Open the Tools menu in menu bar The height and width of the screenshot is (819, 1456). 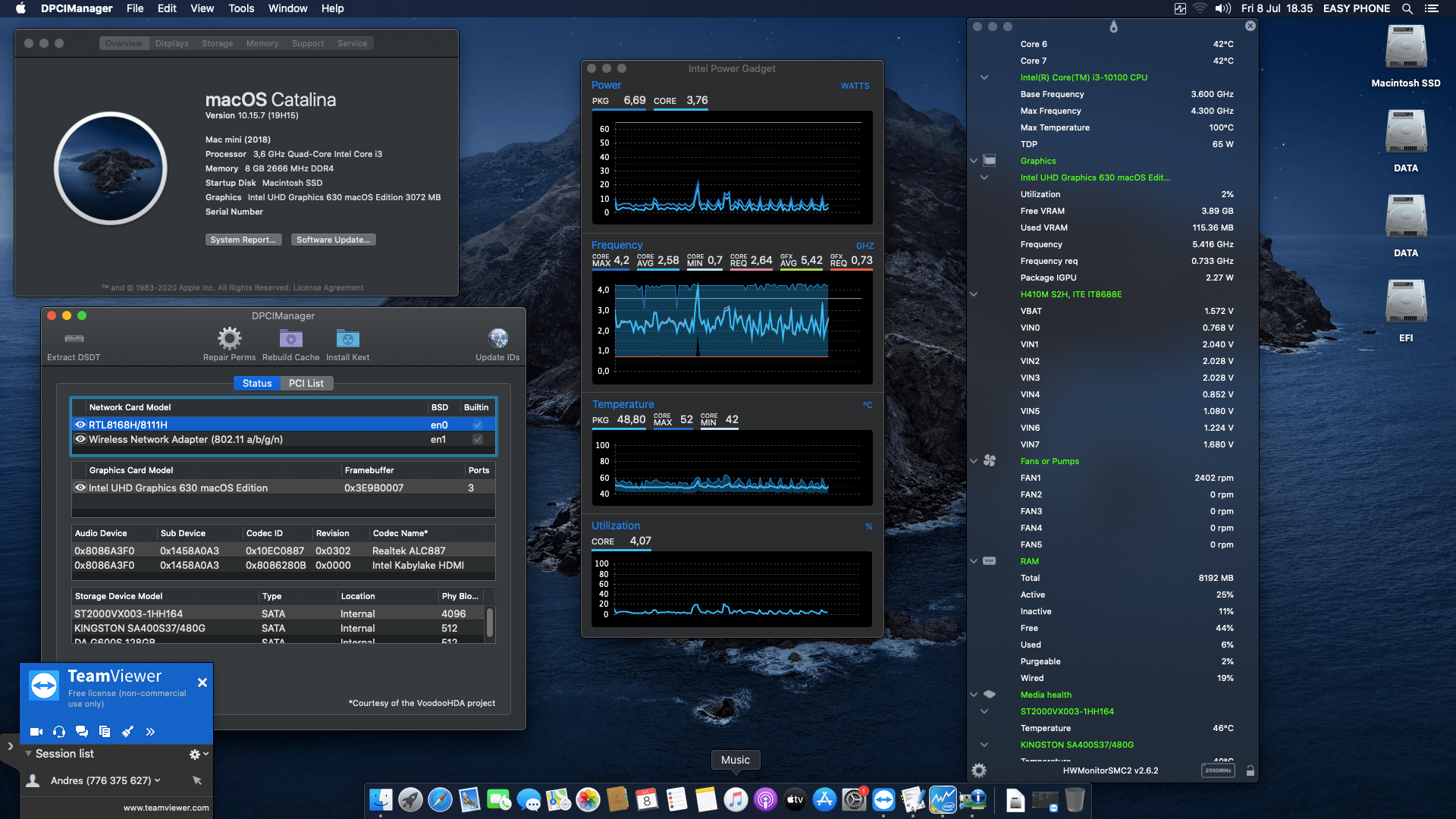(241, 8)
